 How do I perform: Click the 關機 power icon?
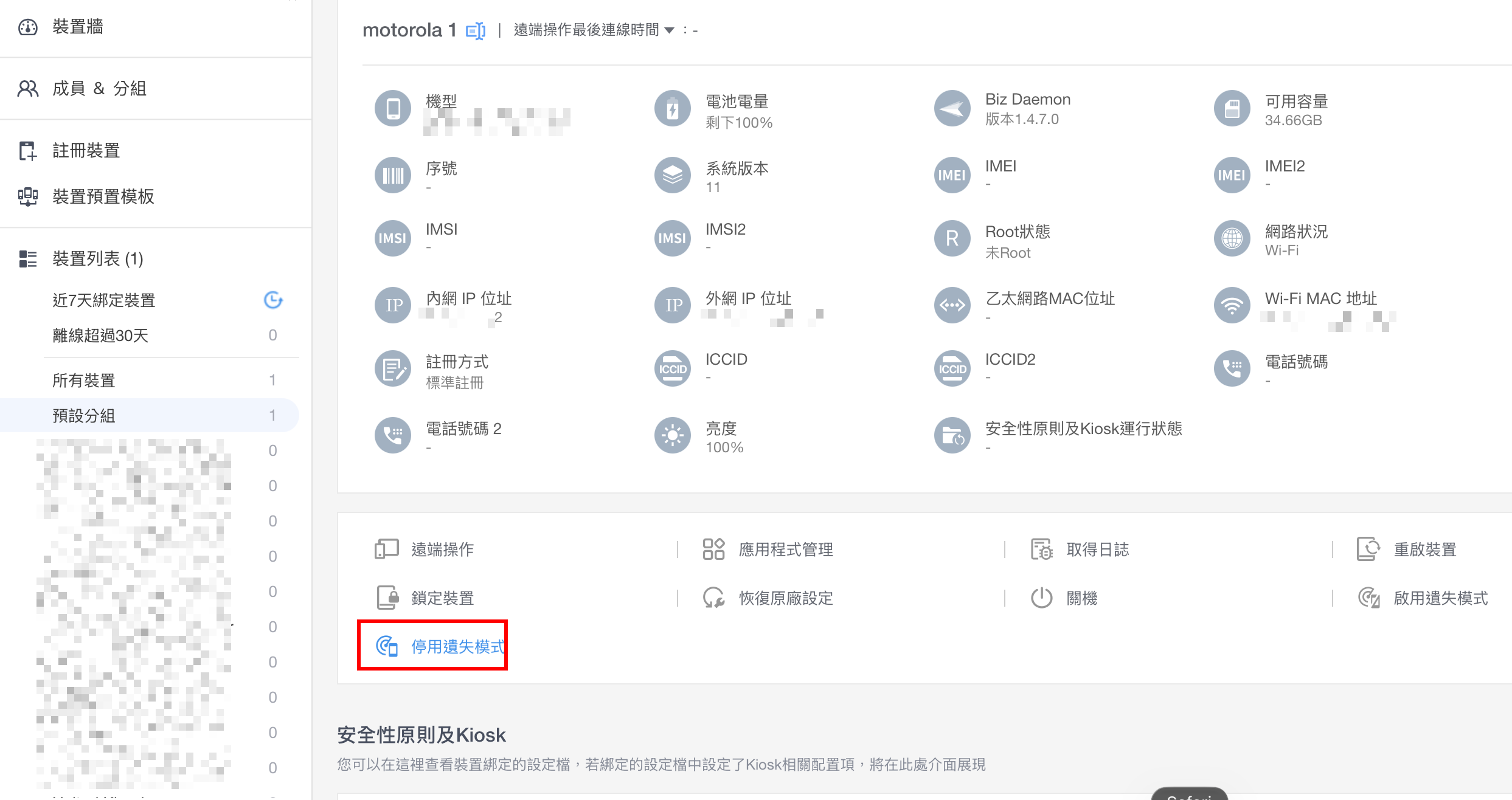click(x=1041, y=598)
